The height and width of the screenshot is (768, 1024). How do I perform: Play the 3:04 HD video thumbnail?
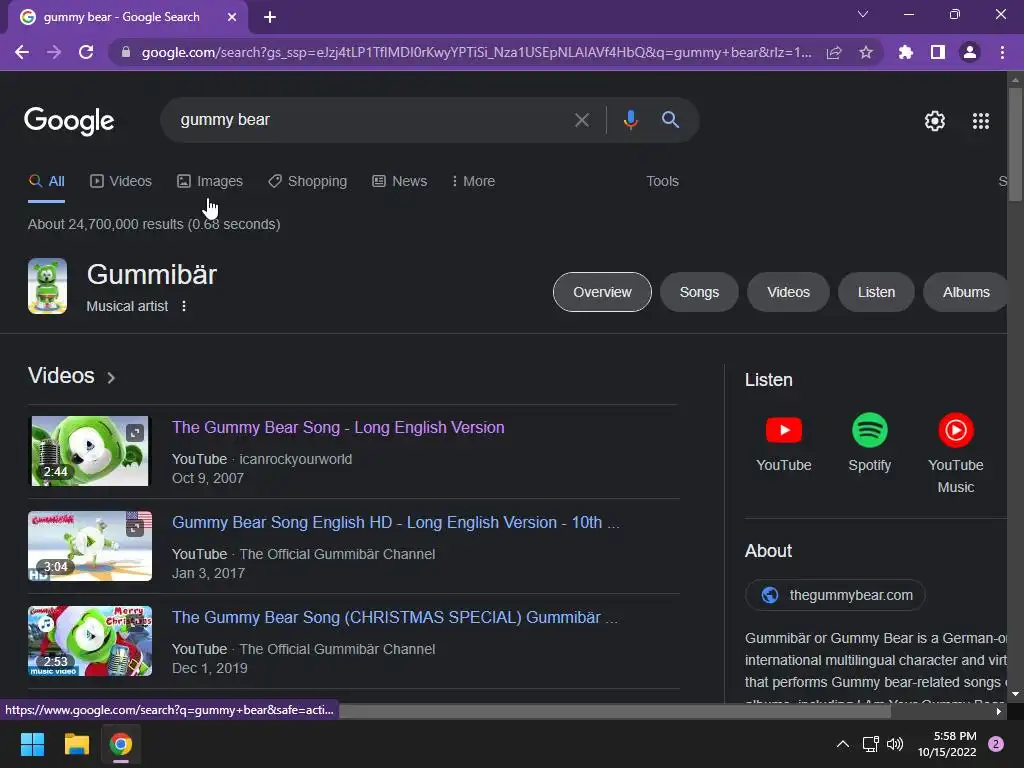(90, 546)
